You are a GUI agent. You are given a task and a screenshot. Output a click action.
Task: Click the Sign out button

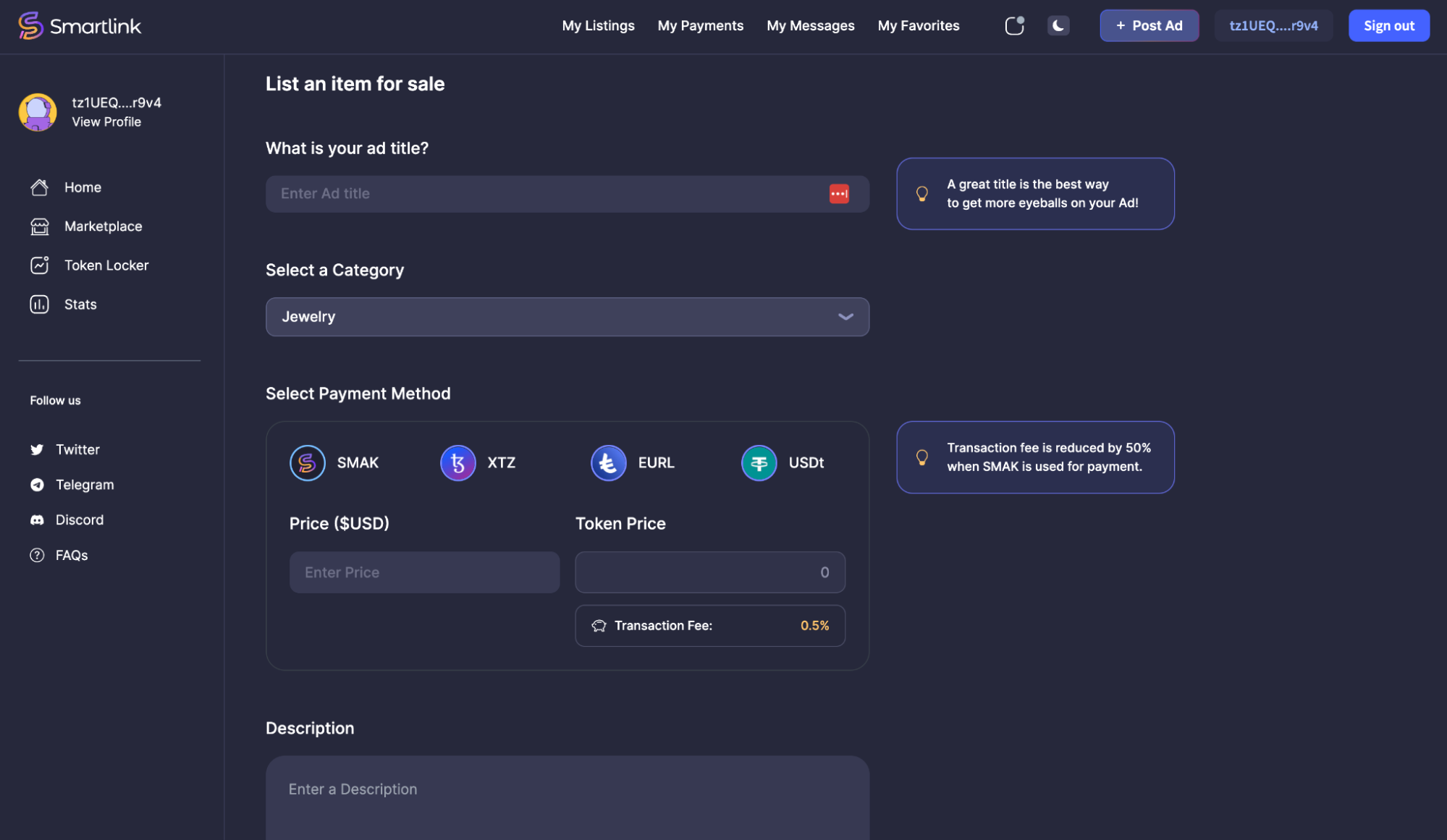click(1388, 25)
